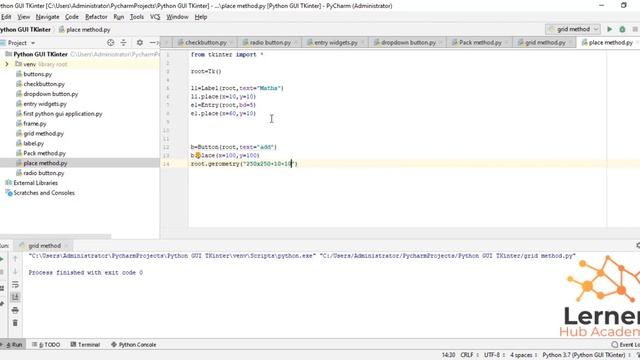Open the Event Log
This screenshot has height=360, width=640.
(x=626, y=344)
